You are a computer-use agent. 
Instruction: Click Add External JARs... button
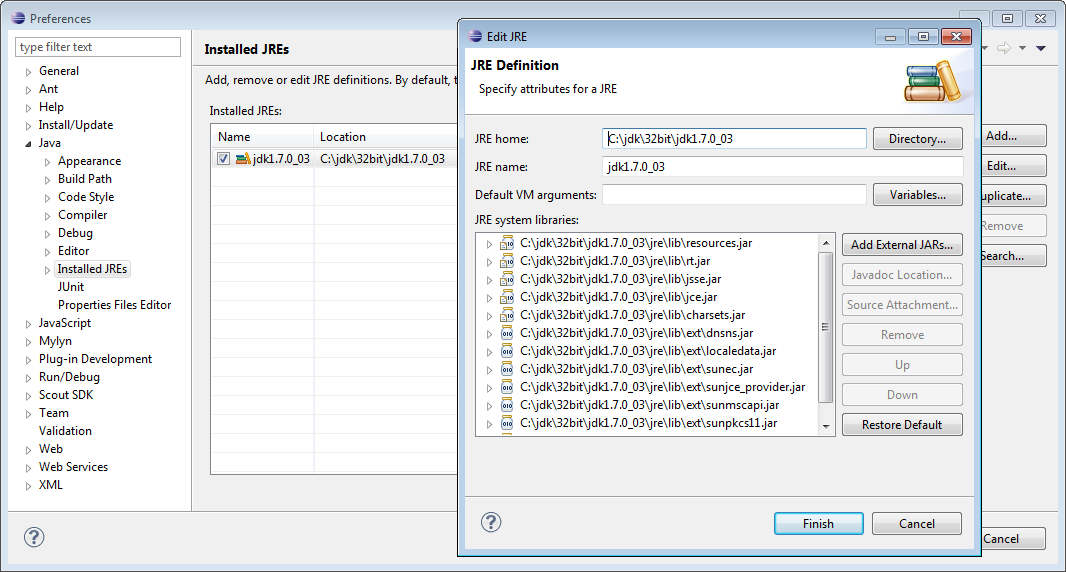coord(902,245)
